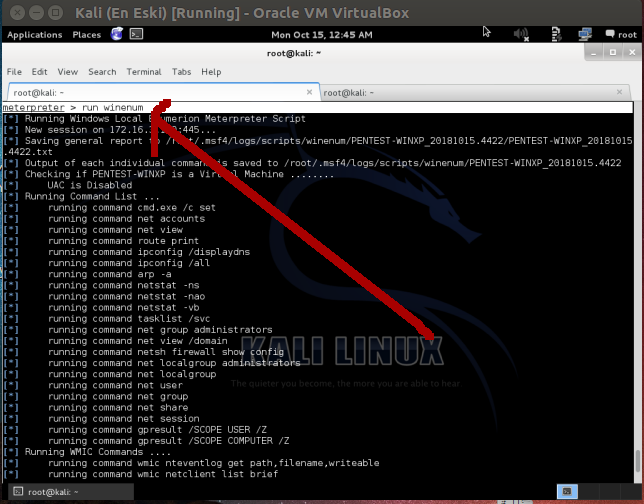The height and width of the screenshot is (504, 644).
Task: Select the first root@kali terminal tab
Action: point(163,92)
